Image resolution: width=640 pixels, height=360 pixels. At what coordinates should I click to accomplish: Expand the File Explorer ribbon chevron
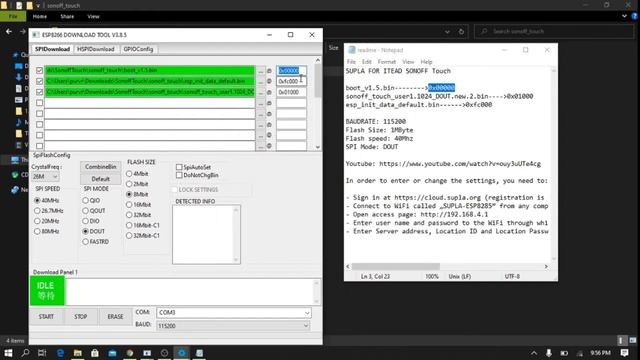(624, 16)
